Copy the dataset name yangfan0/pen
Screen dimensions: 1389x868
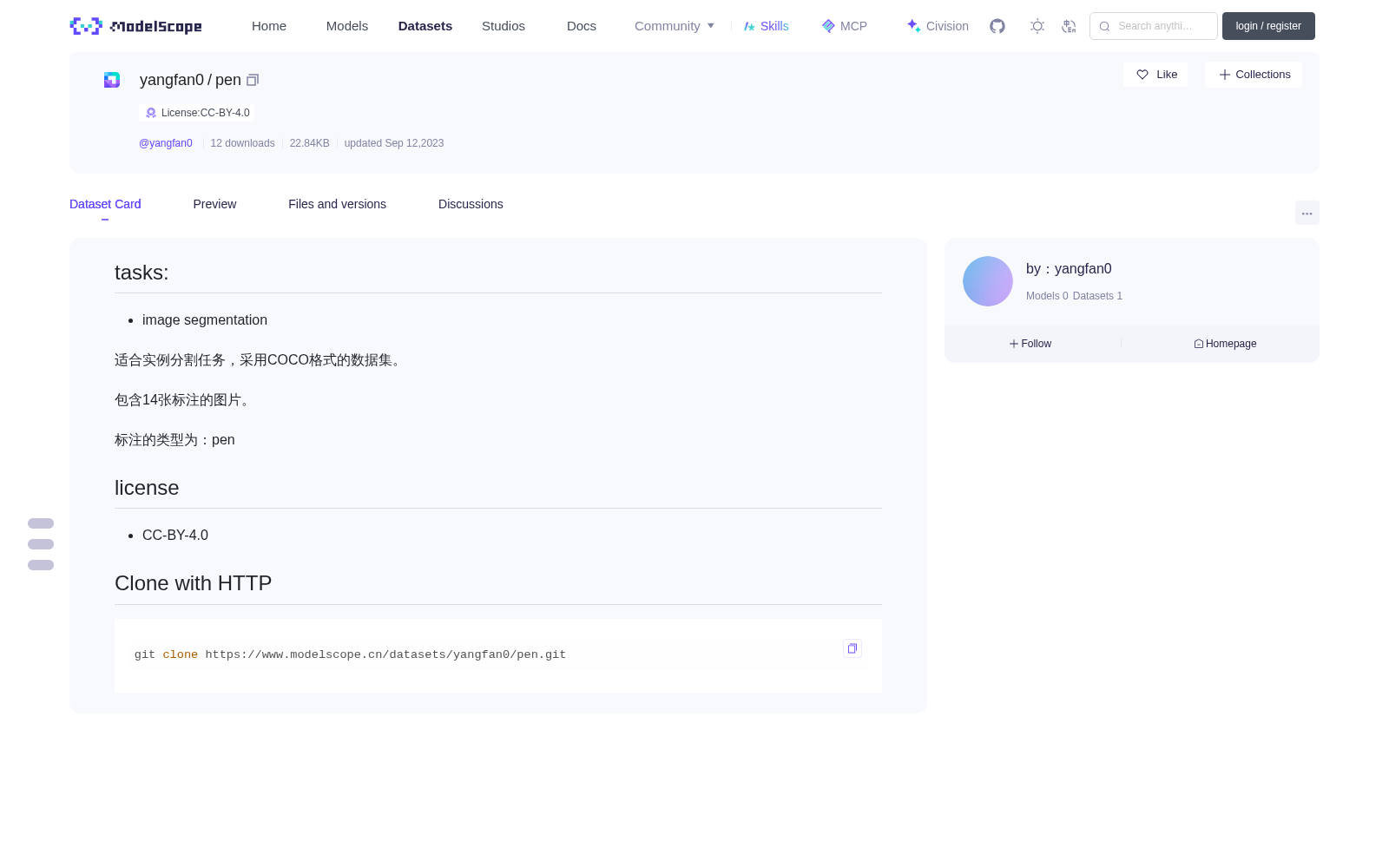click(x=253, y=80)
